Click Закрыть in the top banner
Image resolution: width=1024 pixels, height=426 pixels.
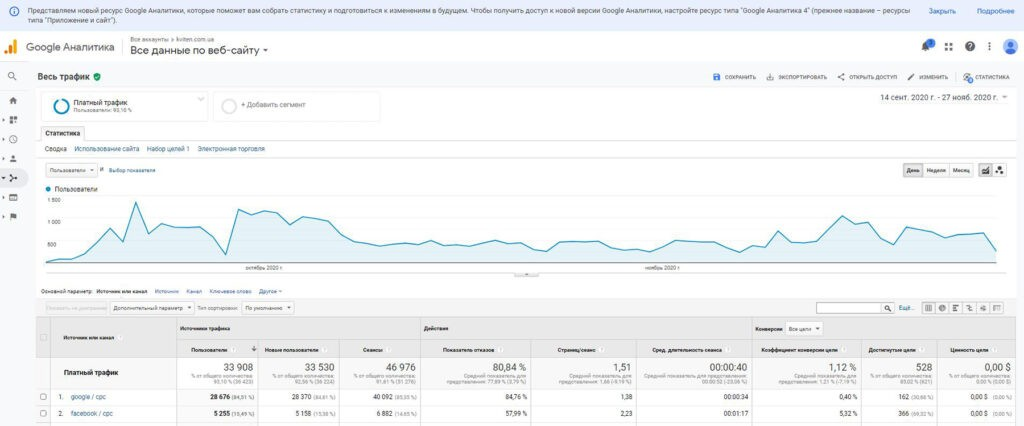point(942,12)
